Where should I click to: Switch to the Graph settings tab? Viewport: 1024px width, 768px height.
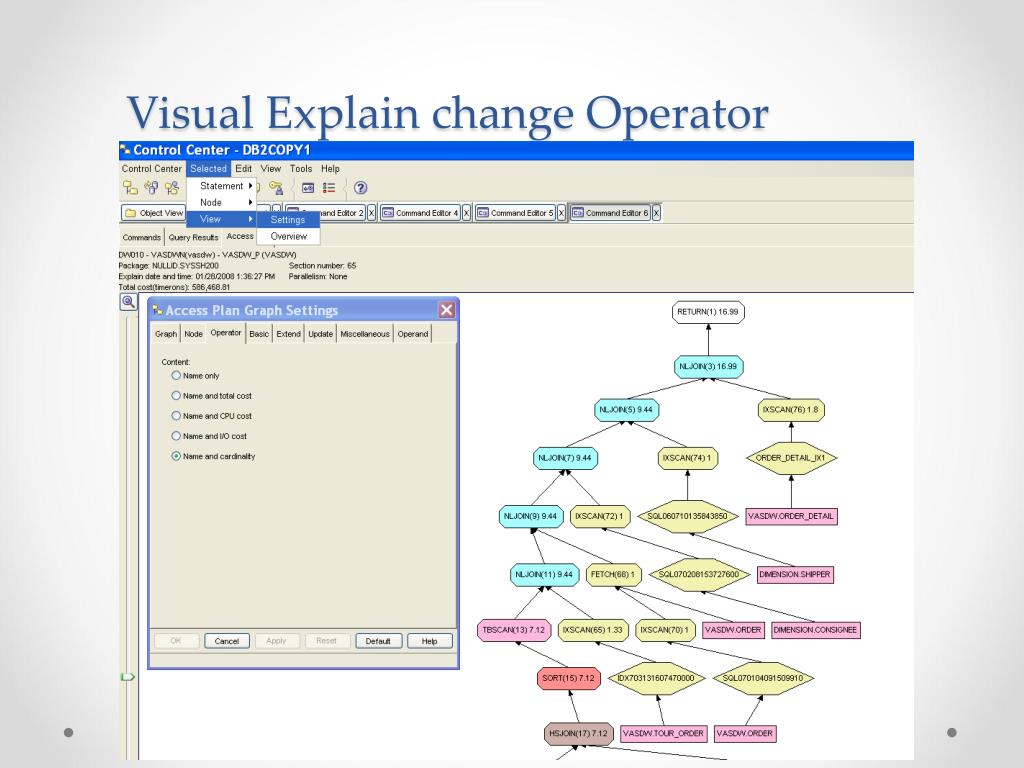166,334
